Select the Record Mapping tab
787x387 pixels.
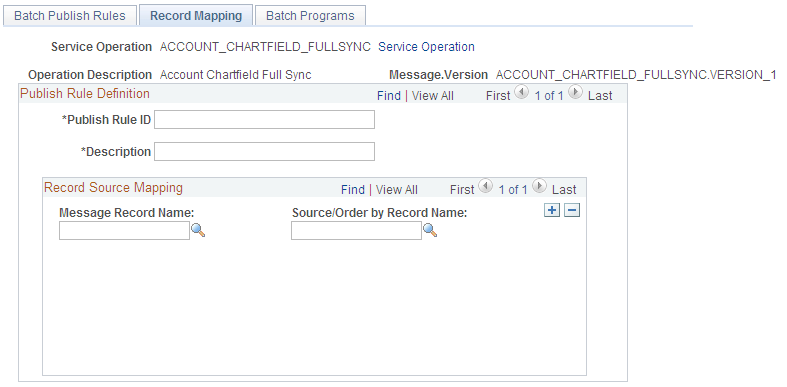196,16
